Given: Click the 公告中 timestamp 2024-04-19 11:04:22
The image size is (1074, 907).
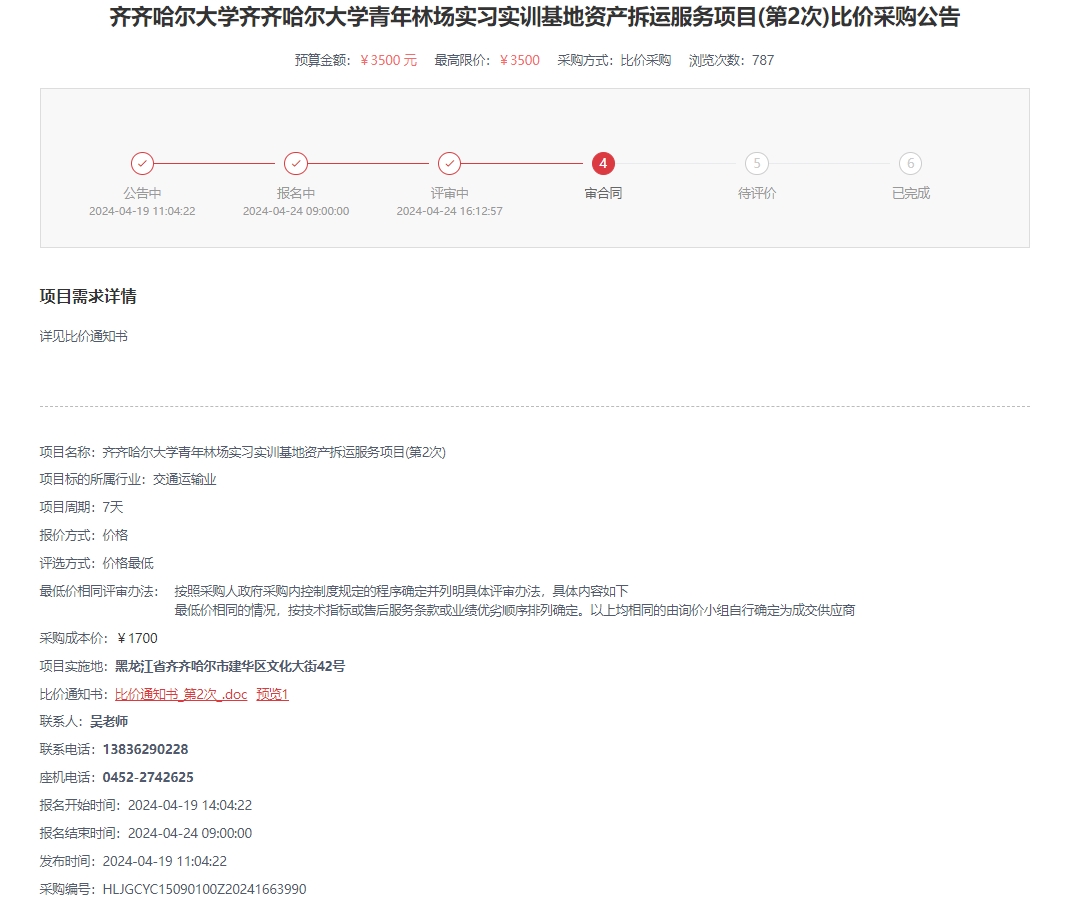Looking at the screenshot, I should point(142,211).
